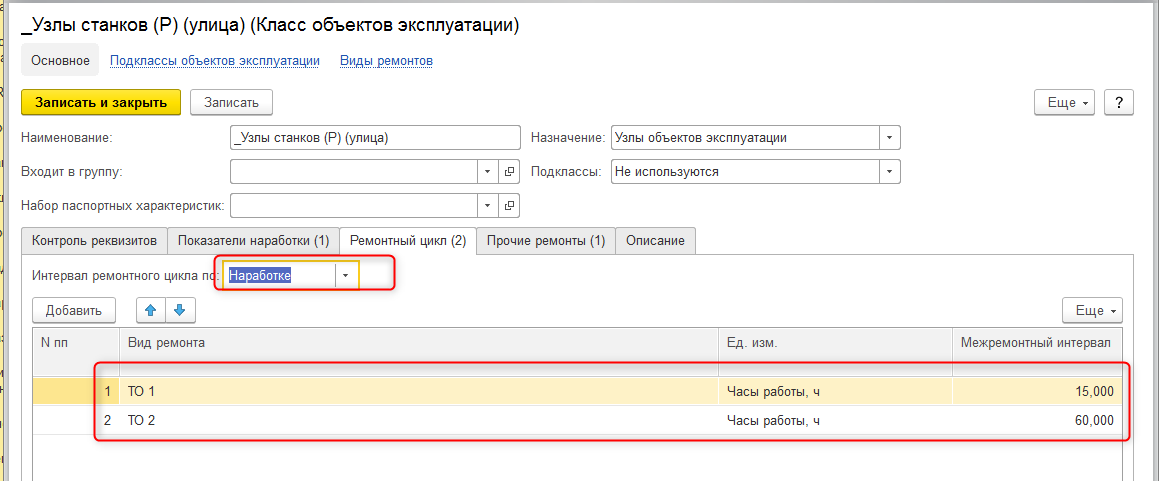Switch to 'Показатели наработки (1)' tab
The height and width of the screenshot is (481, 1164).
pyautogui.click(x=253, y=240)
